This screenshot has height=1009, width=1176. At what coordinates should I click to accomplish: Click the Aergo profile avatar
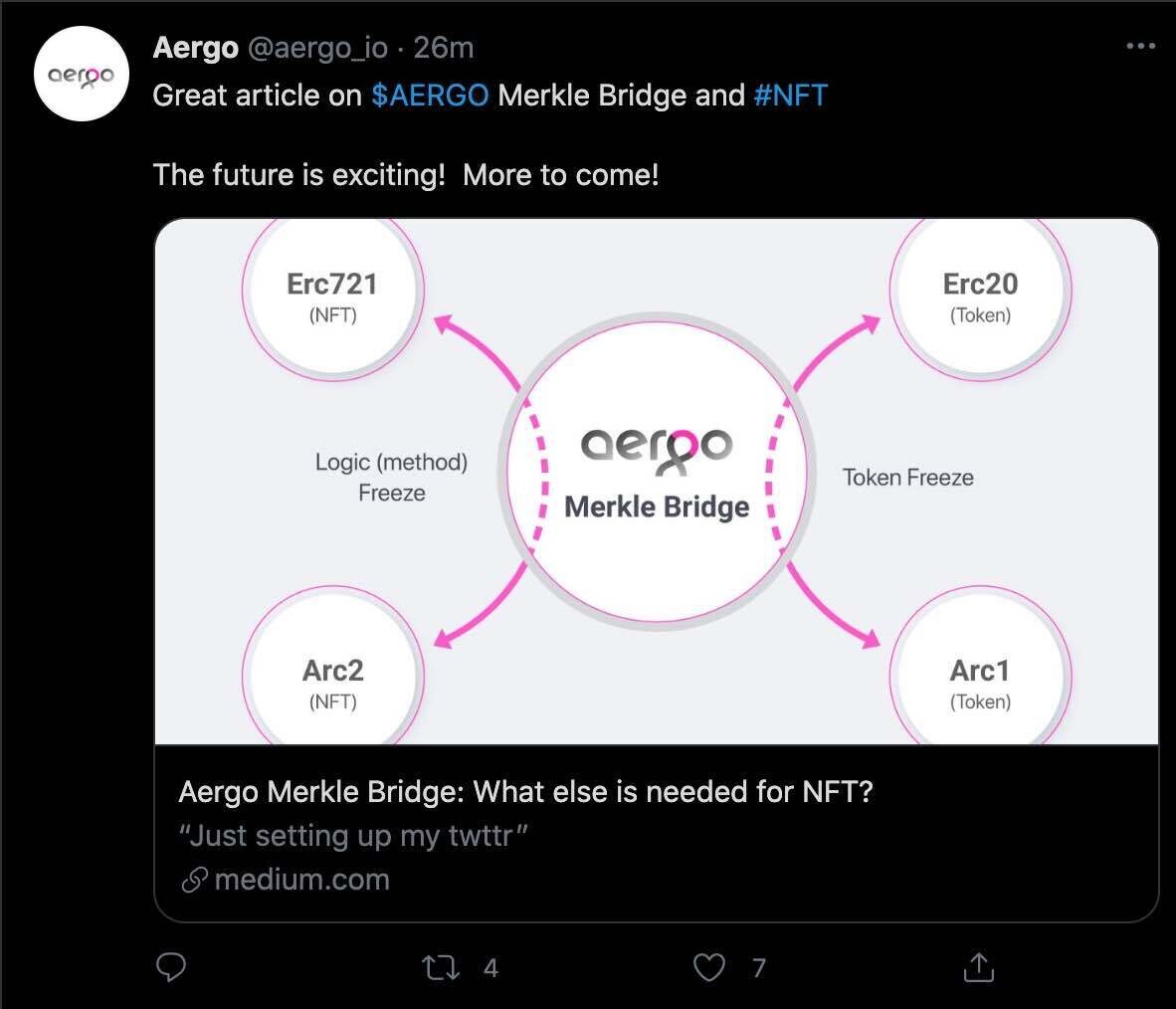(81, 75)
